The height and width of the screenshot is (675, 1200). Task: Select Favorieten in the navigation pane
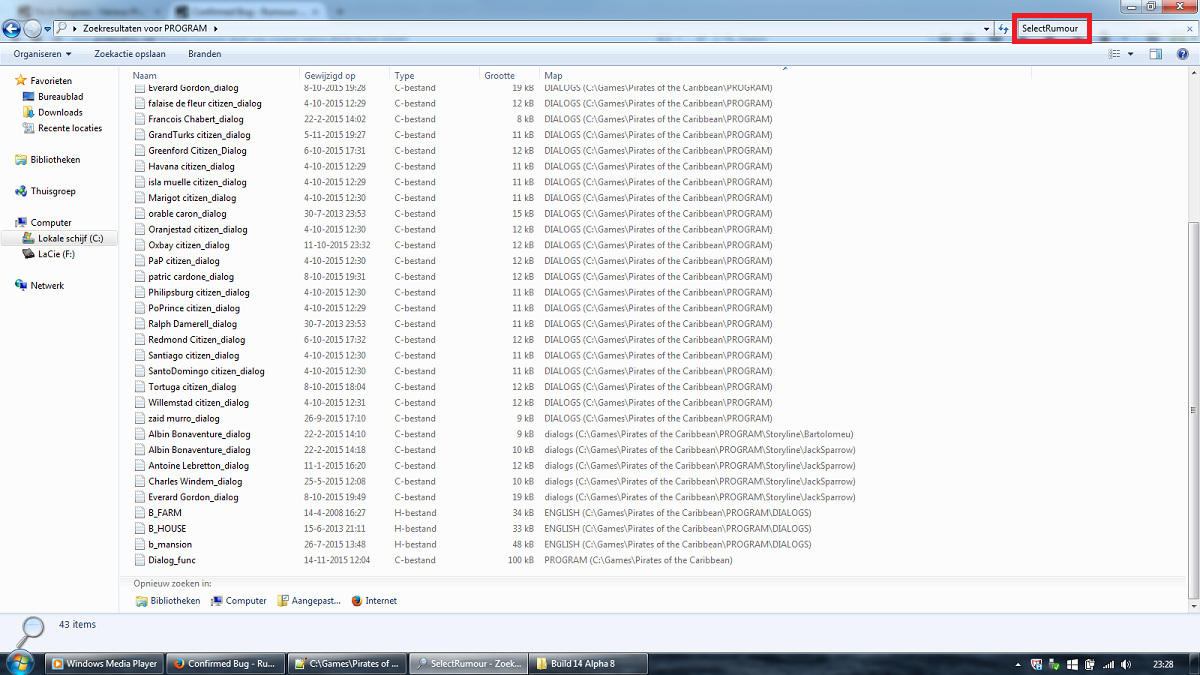pyautogui.click(x=51, y=80)
